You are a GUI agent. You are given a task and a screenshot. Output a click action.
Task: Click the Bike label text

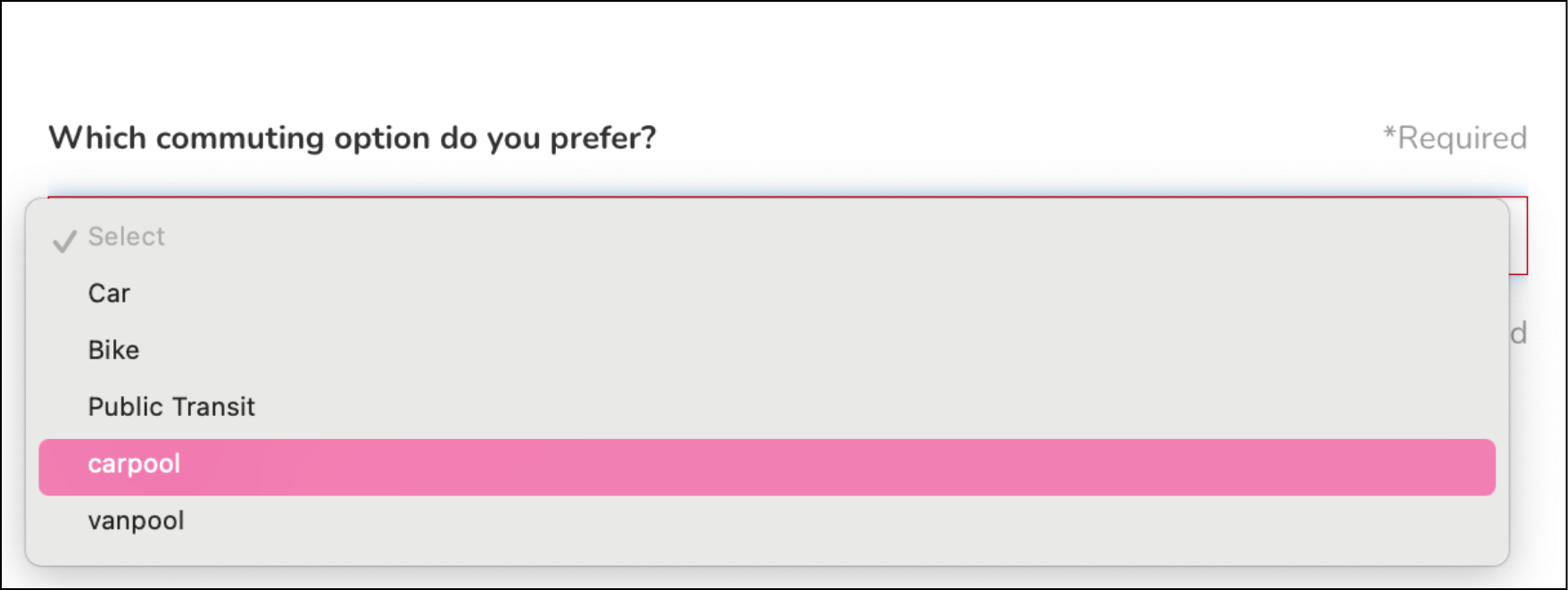click(113, 350)
